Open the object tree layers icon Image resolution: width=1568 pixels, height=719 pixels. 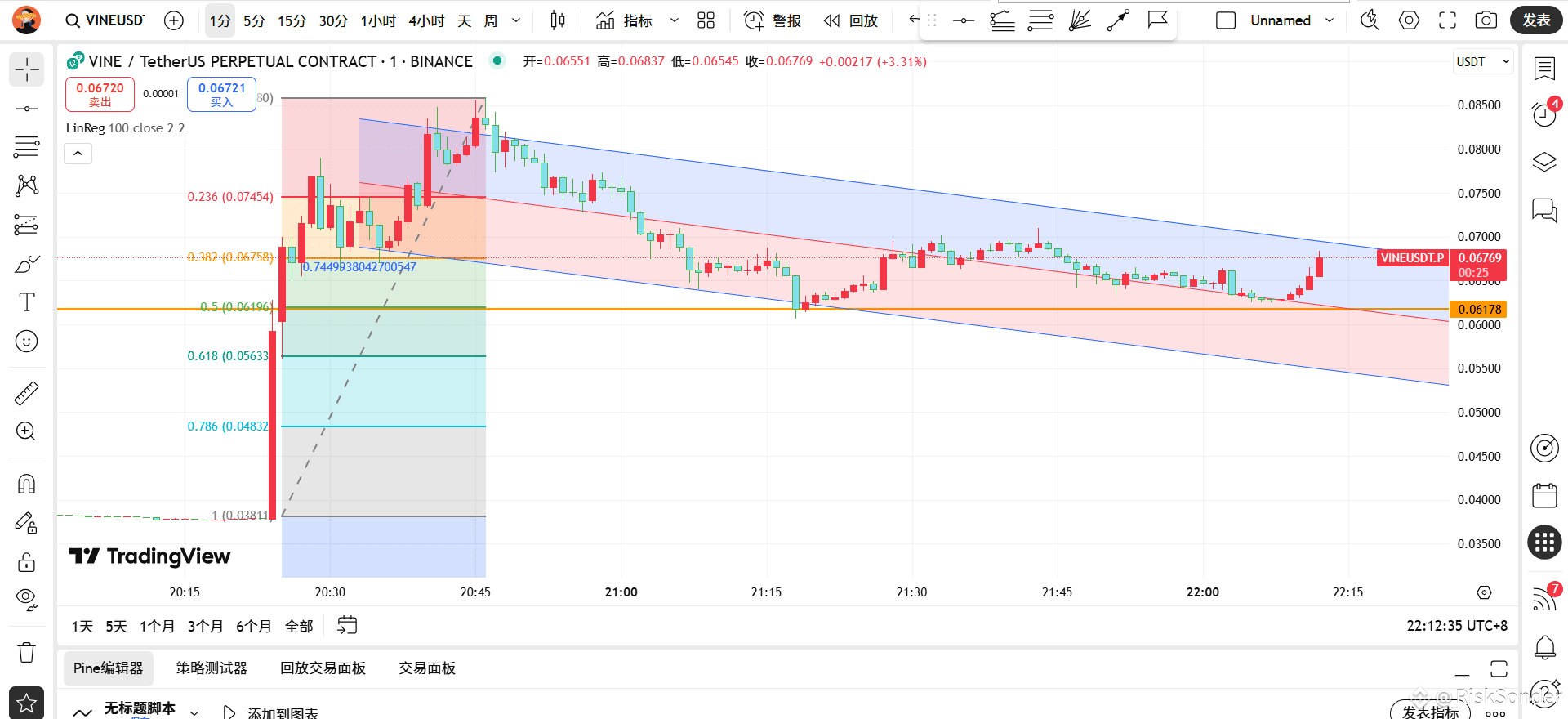point(1544,162)
